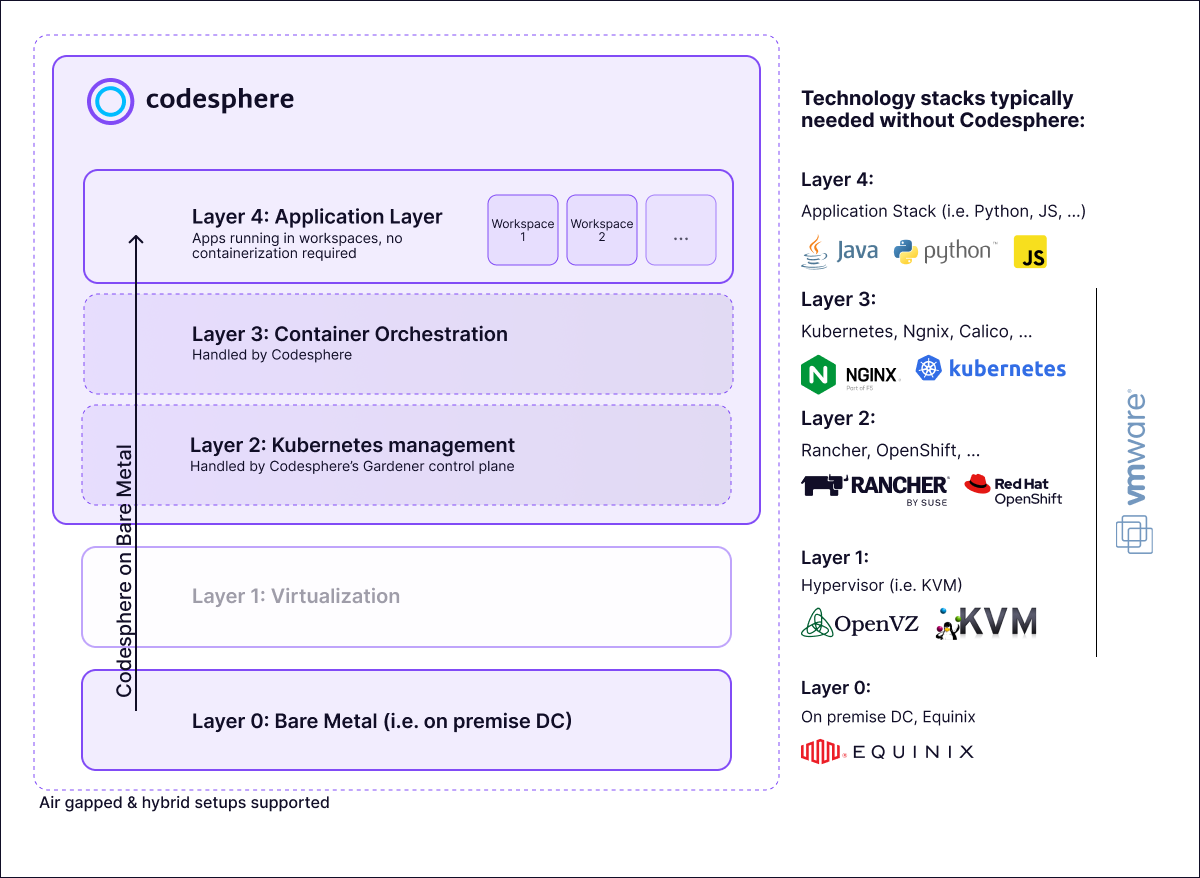The width and height of the screenshot is (1200, 878).
Task: Click the Layer 3: Container Orchestration heading
Action: coord(350,334)
